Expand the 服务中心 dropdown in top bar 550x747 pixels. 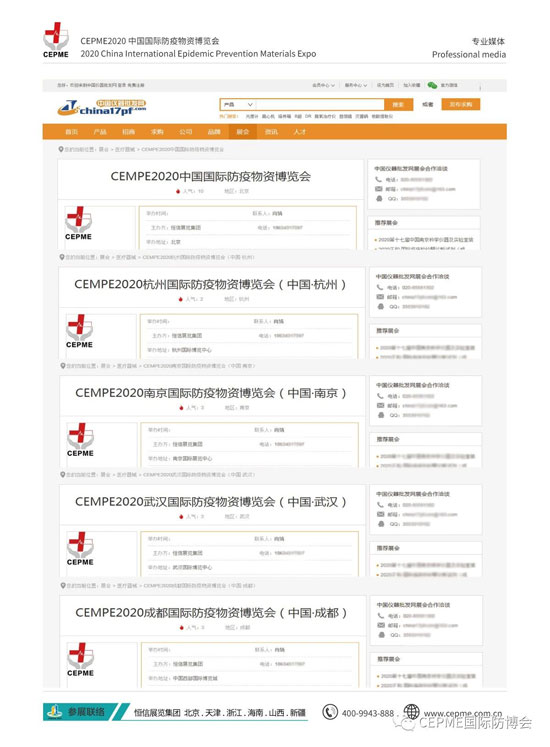click(356, 85)
